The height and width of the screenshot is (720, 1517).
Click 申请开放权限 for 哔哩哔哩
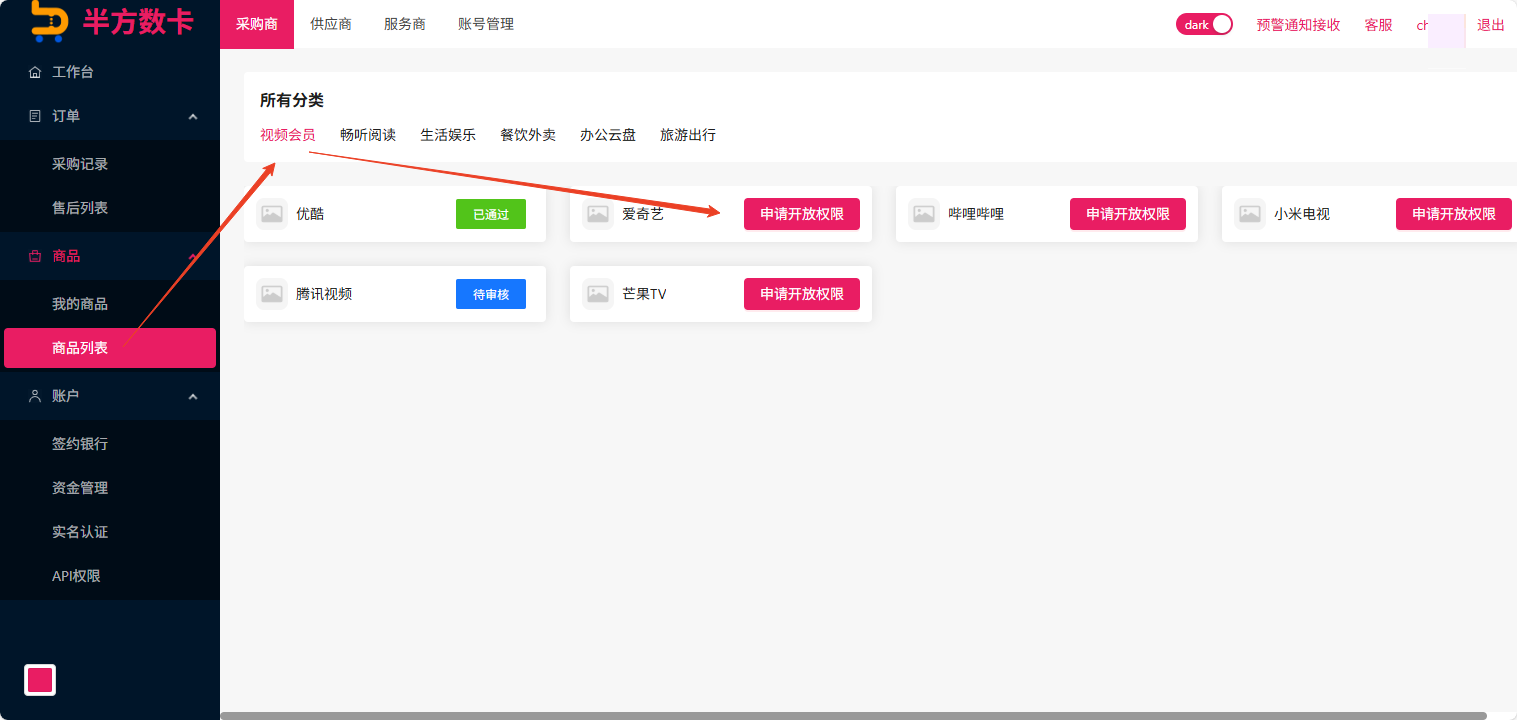point(1128,214)
